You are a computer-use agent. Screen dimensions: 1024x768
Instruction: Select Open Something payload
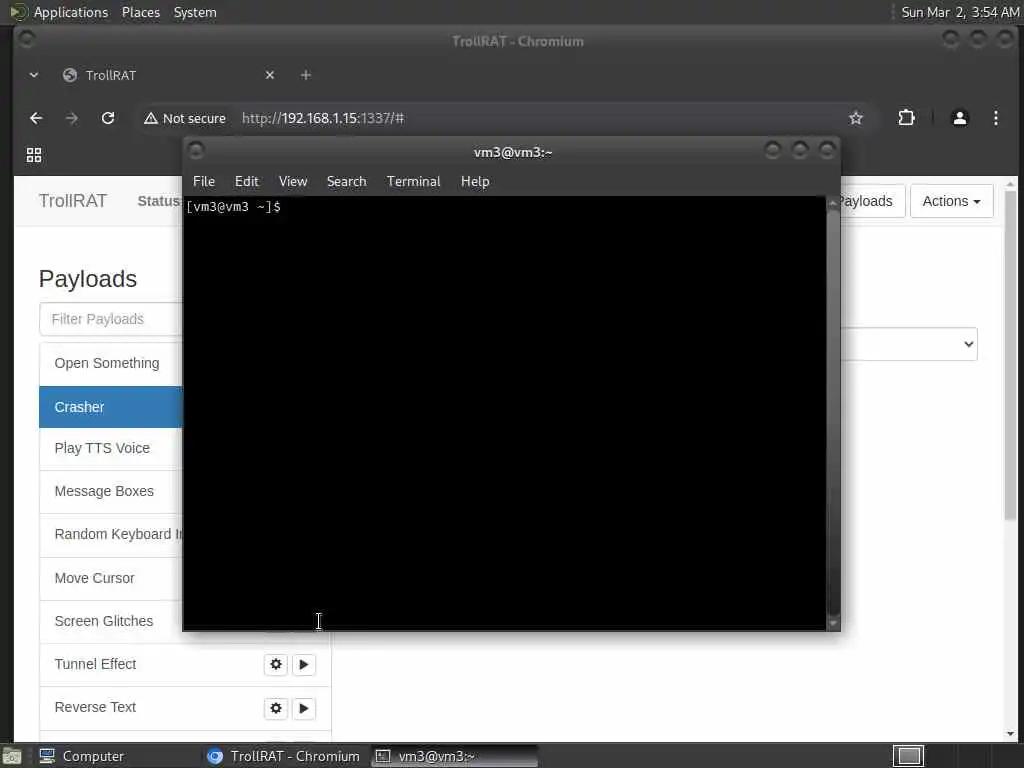[x=111, y=364]
